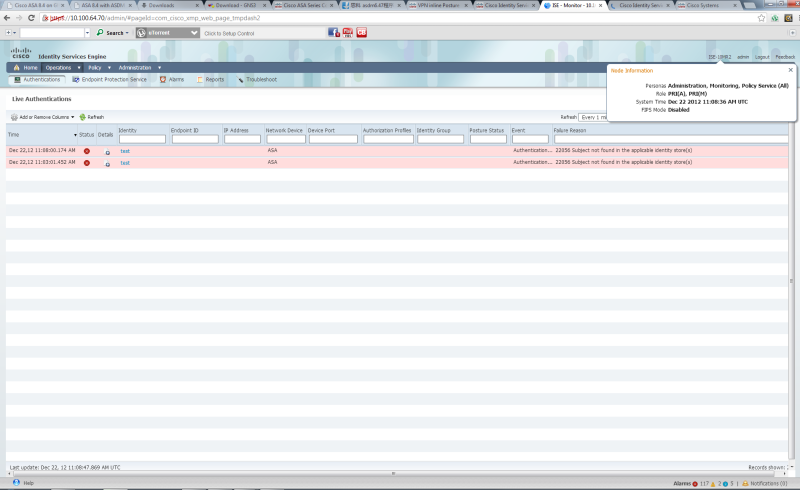
Task: Open the Refresh interval dropdown
Action: 593,117
